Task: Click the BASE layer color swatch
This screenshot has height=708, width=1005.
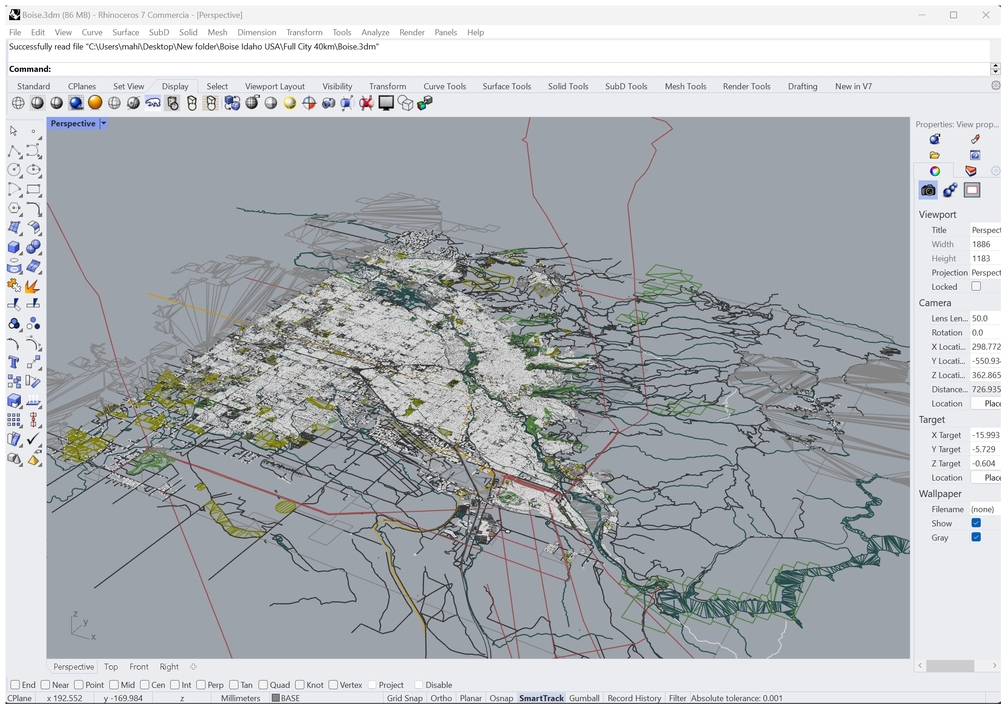Action: click(x=276, y=698)
